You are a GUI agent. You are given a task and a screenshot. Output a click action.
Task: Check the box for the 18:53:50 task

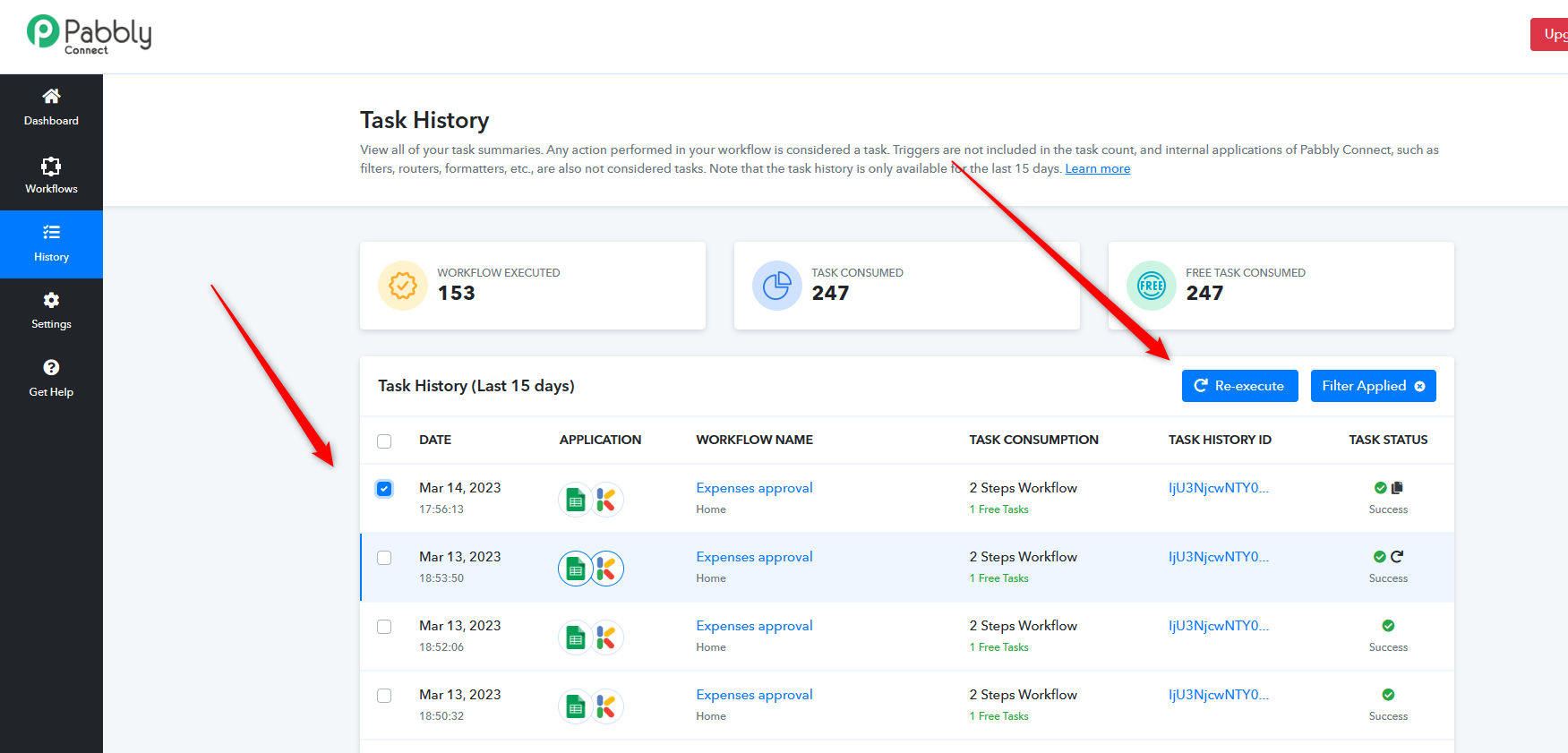tap(384, 558)
